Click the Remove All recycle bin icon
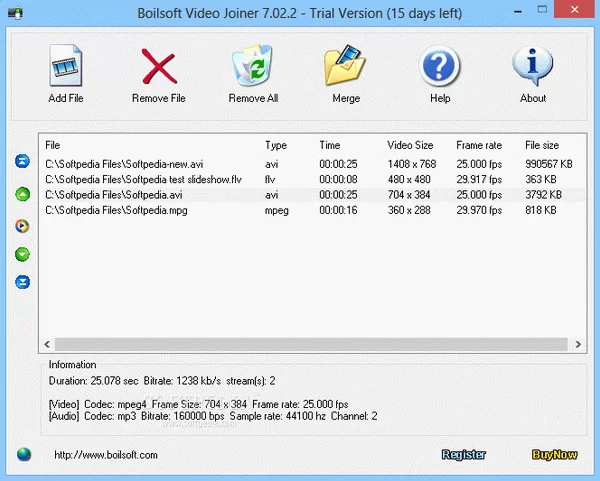 pos(253,65)
